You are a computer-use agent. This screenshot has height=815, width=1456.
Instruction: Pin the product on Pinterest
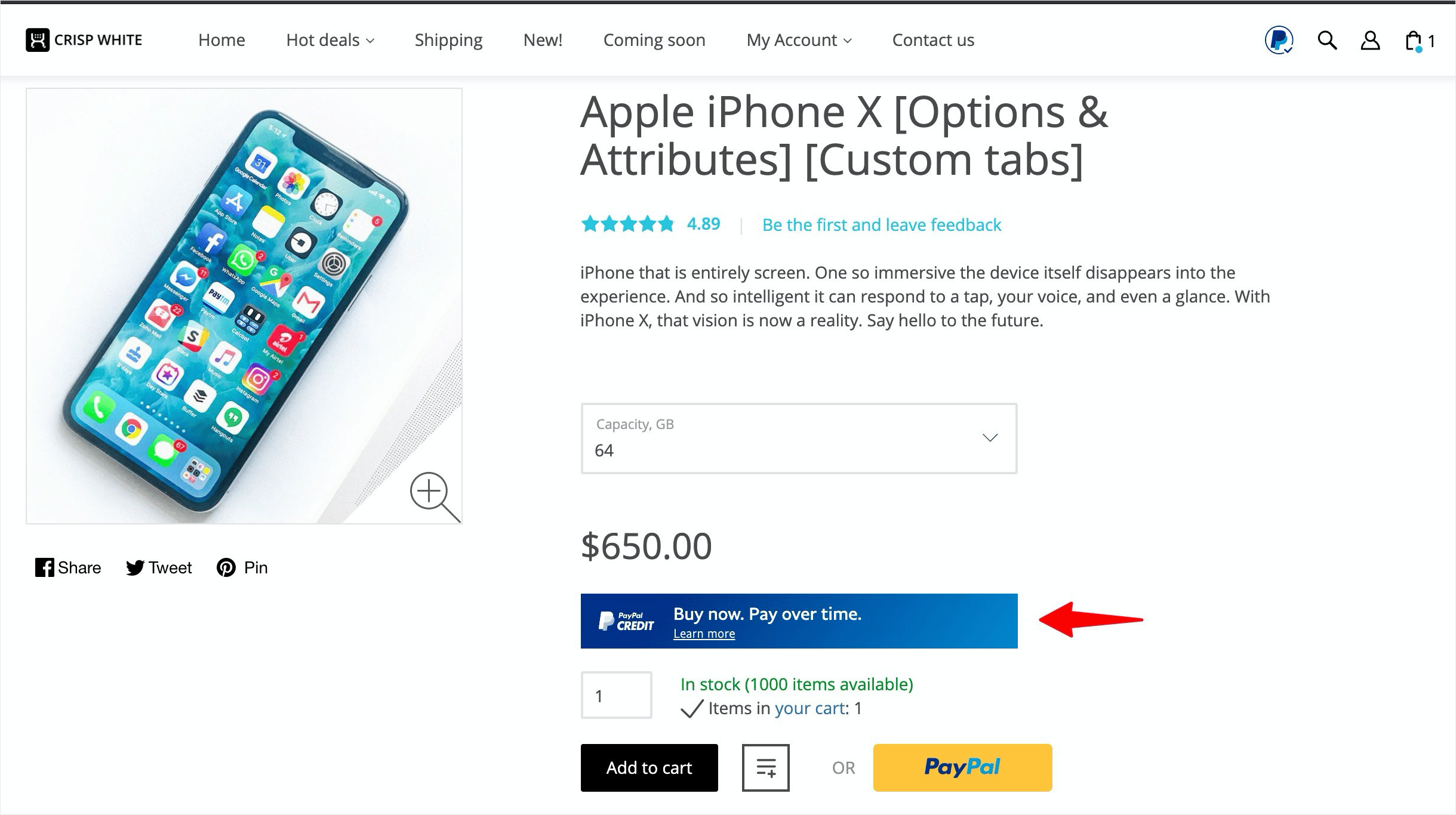pos(242,567)
